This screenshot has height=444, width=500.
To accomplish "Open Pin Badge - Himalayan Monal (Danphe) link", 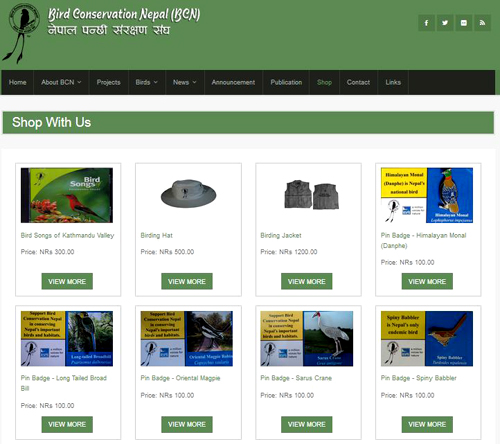I will 423,241.
